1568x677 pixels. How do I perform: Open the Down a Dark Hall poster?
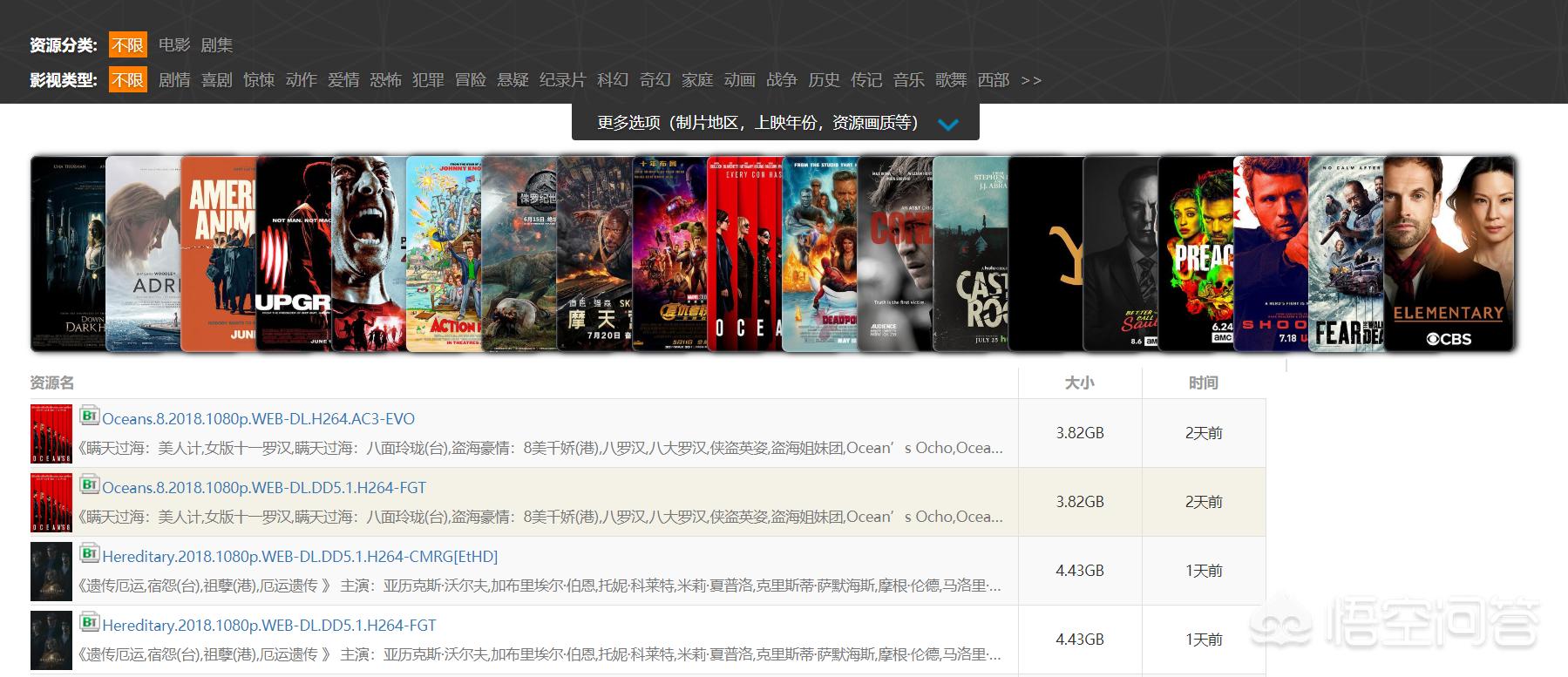pos(68,254)
